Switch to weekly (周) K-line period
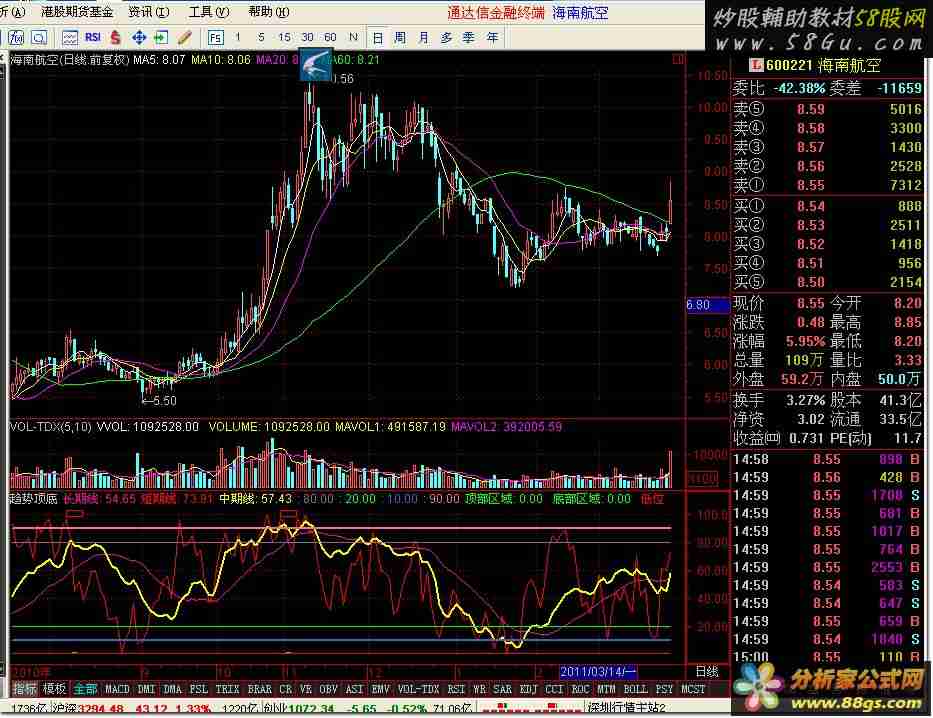Screen dimensions: 933x718 click(400, 38)
